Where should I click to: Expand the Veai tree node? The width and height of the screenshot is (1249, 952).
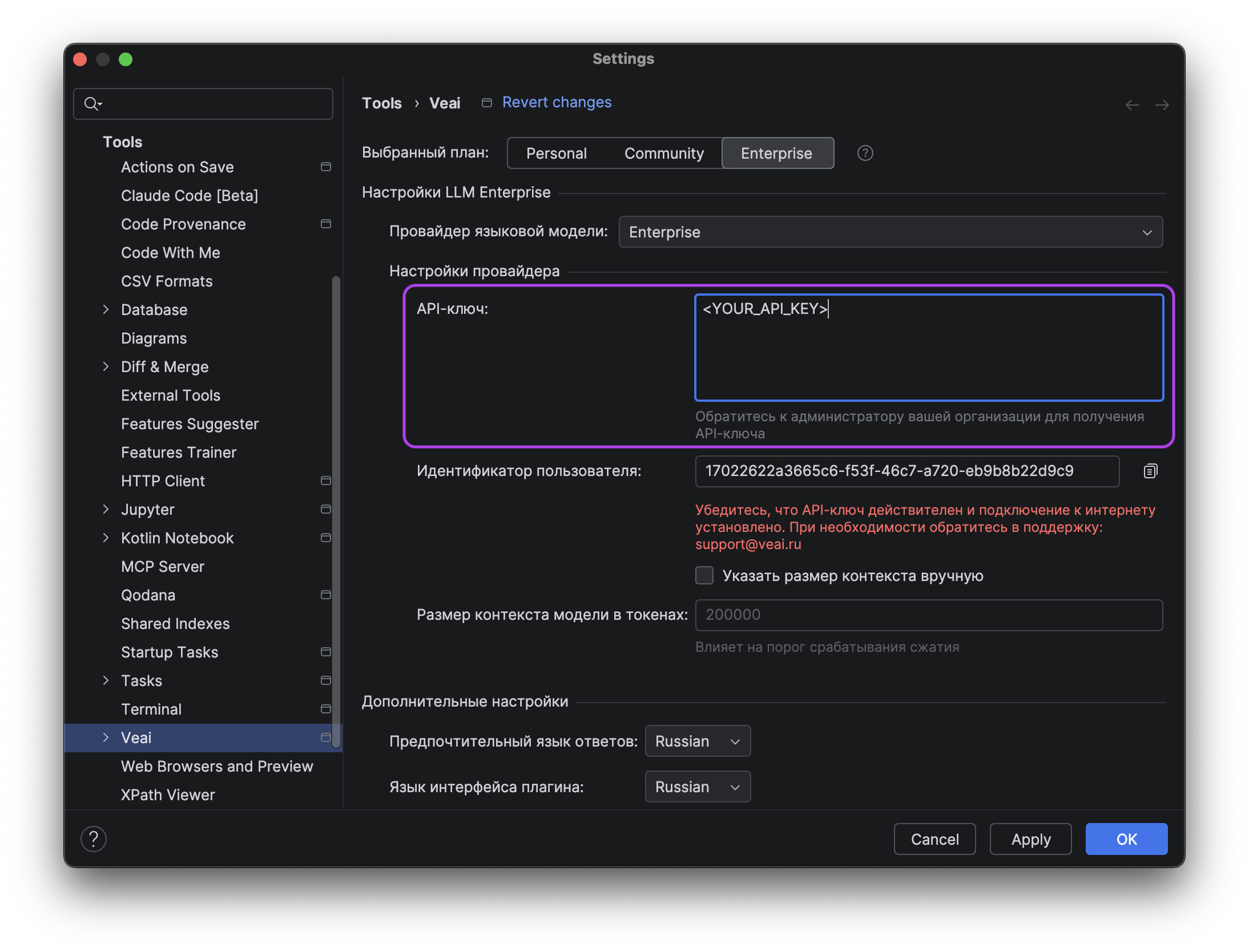click(106, 737)
